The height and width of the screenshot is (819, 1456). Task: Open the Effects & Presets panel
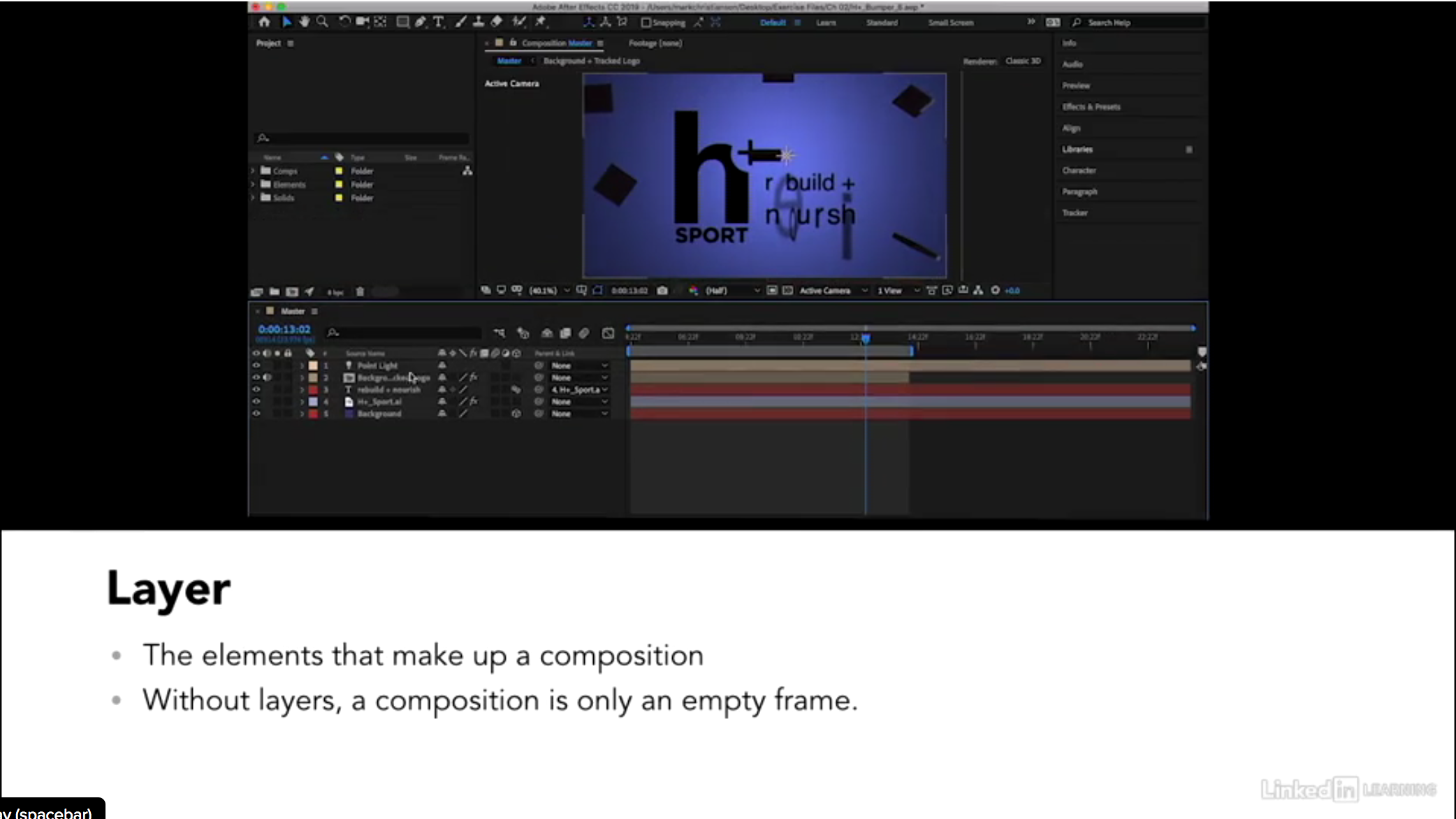[x=1091, y=107]
